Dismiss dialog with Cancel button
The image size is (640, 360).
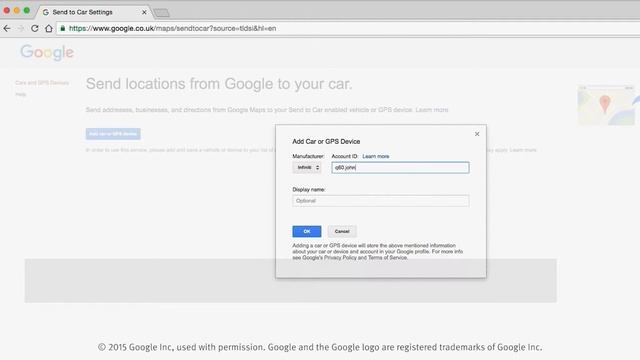point(342,231)
